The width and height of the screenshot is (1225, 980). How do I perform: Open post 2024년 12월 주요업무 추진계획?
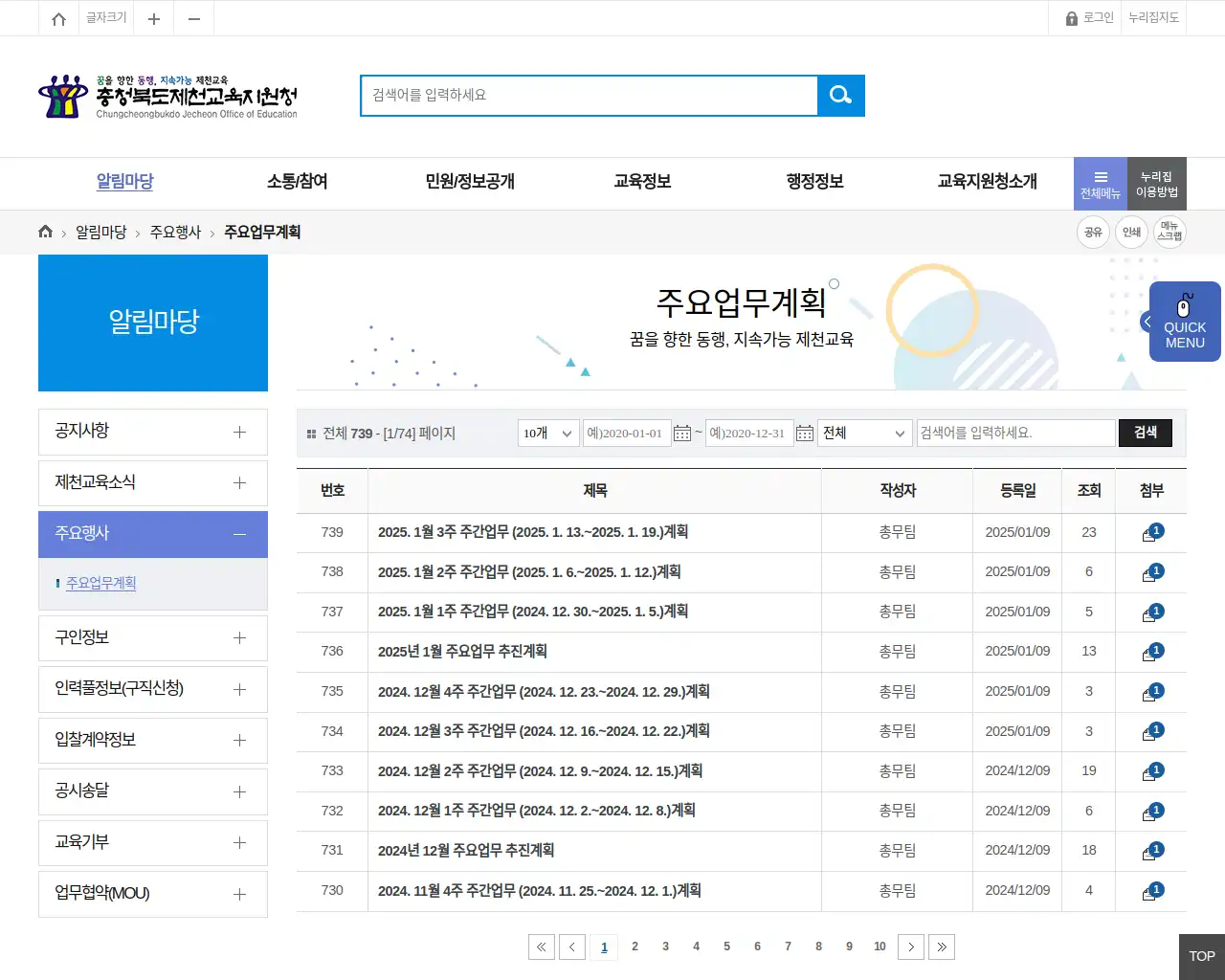(466, 851)
